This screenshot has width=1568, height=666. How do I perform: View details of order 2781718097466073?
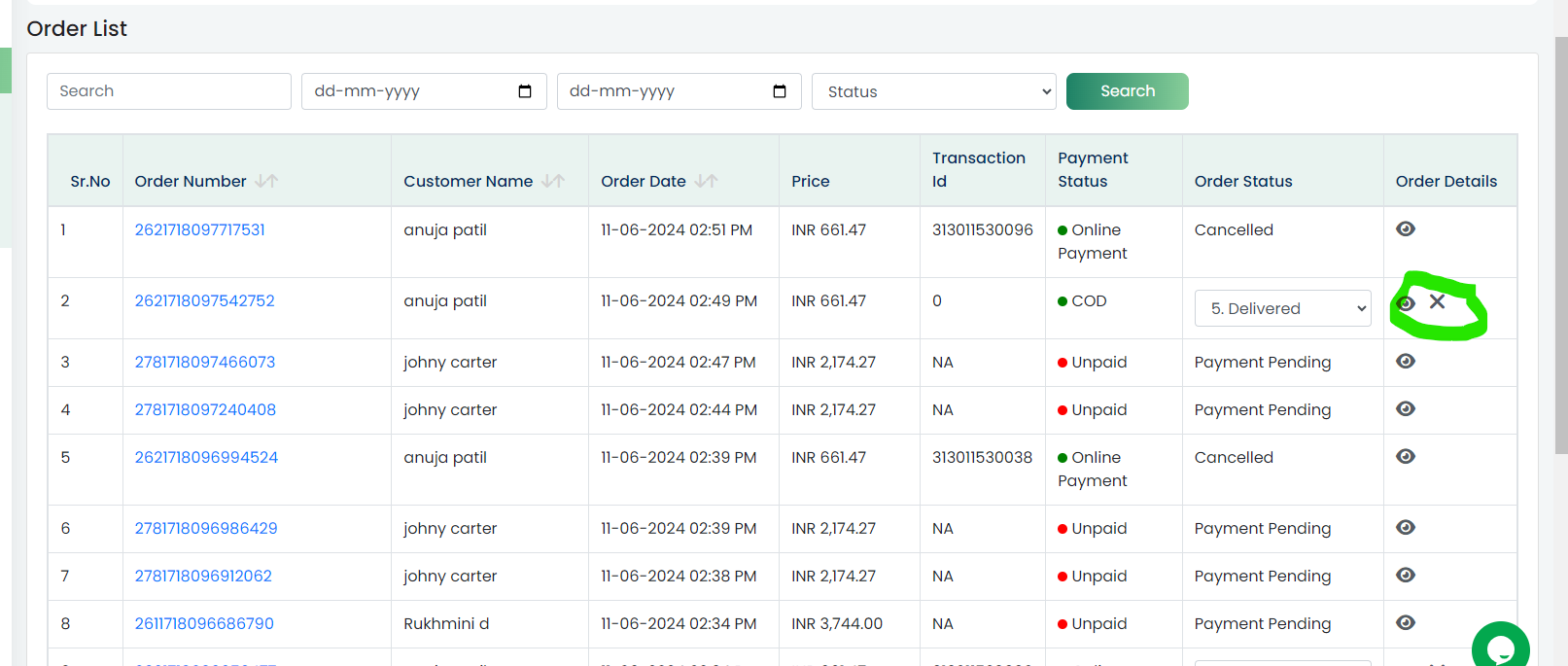(1406, 361)
